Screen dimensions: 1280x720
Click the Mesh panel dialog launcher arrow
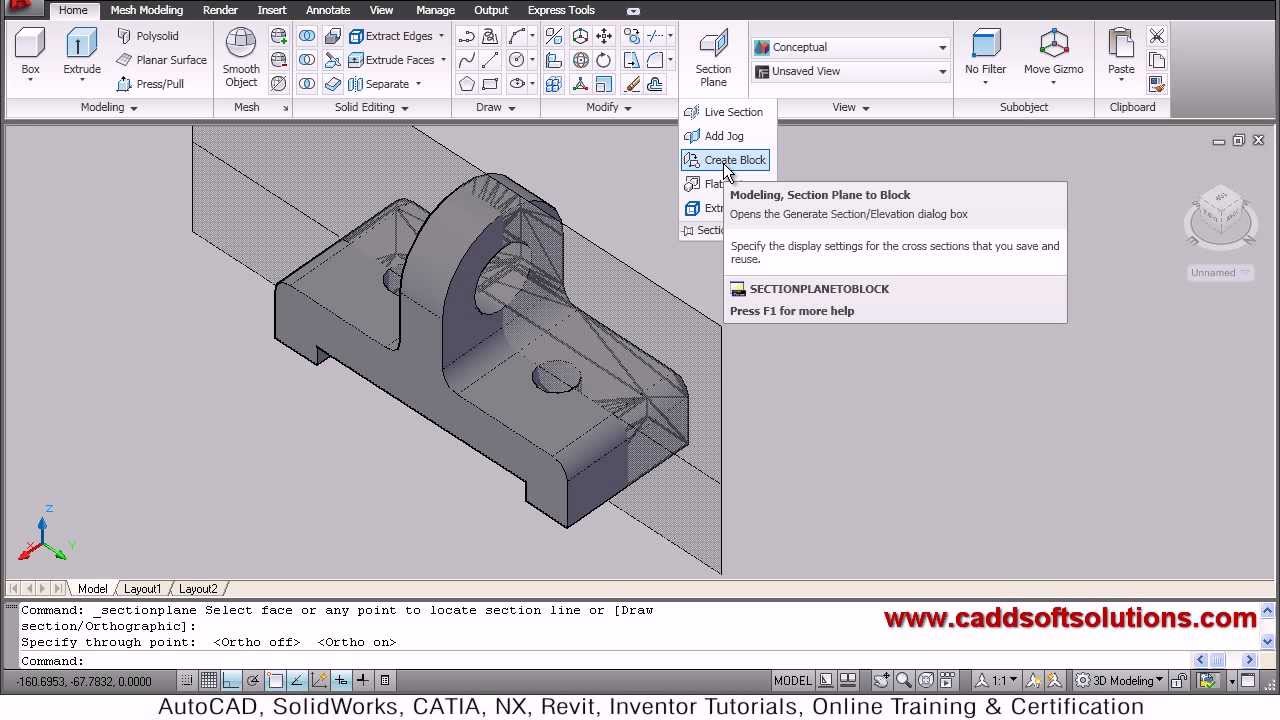(285, 108)
